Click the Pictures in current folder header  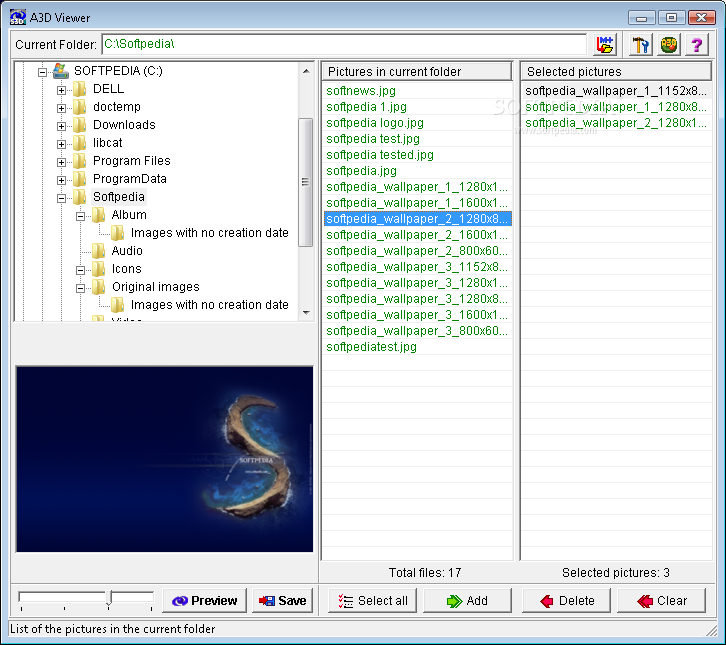click(417, 71)
